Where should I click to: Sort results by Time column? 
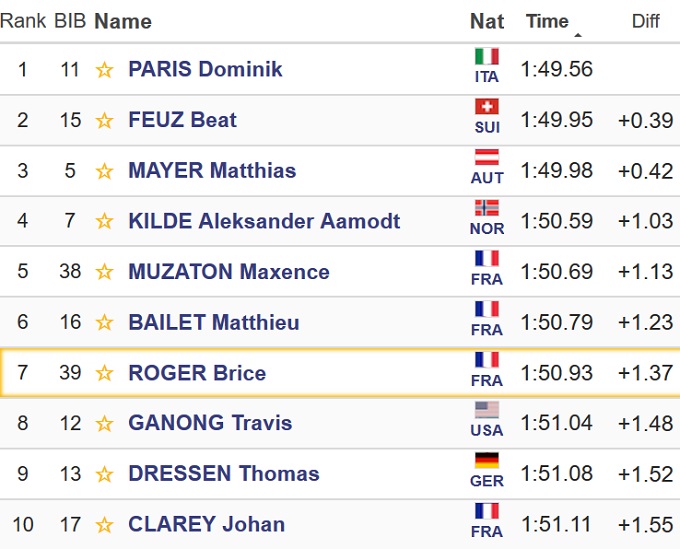click(547, 21)
